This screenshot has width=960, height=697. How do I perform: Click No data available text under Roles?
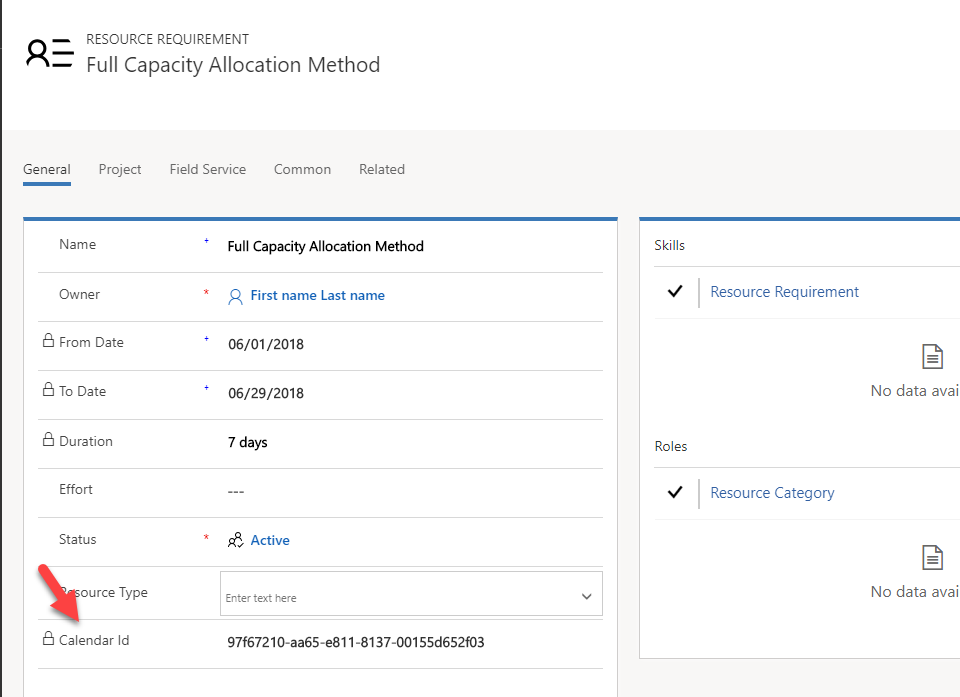[915, 592]
